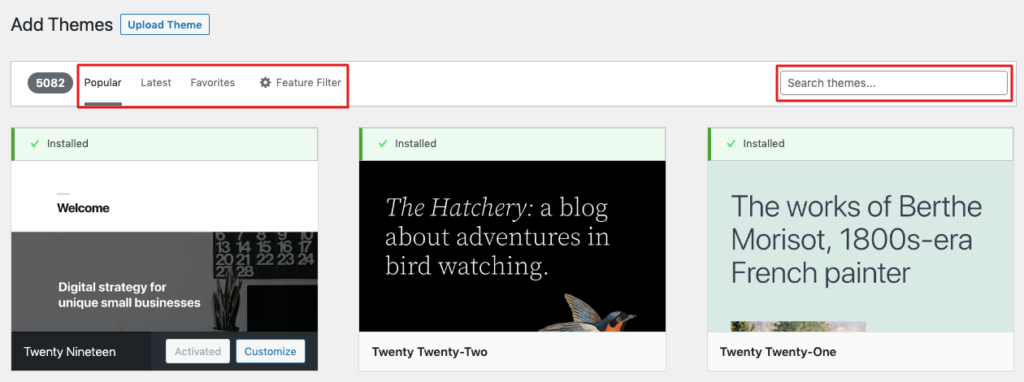1024x382 pixels.
Task: Click the Activated button on Twenty Nineteen
Action: click(x=198, y=351)
